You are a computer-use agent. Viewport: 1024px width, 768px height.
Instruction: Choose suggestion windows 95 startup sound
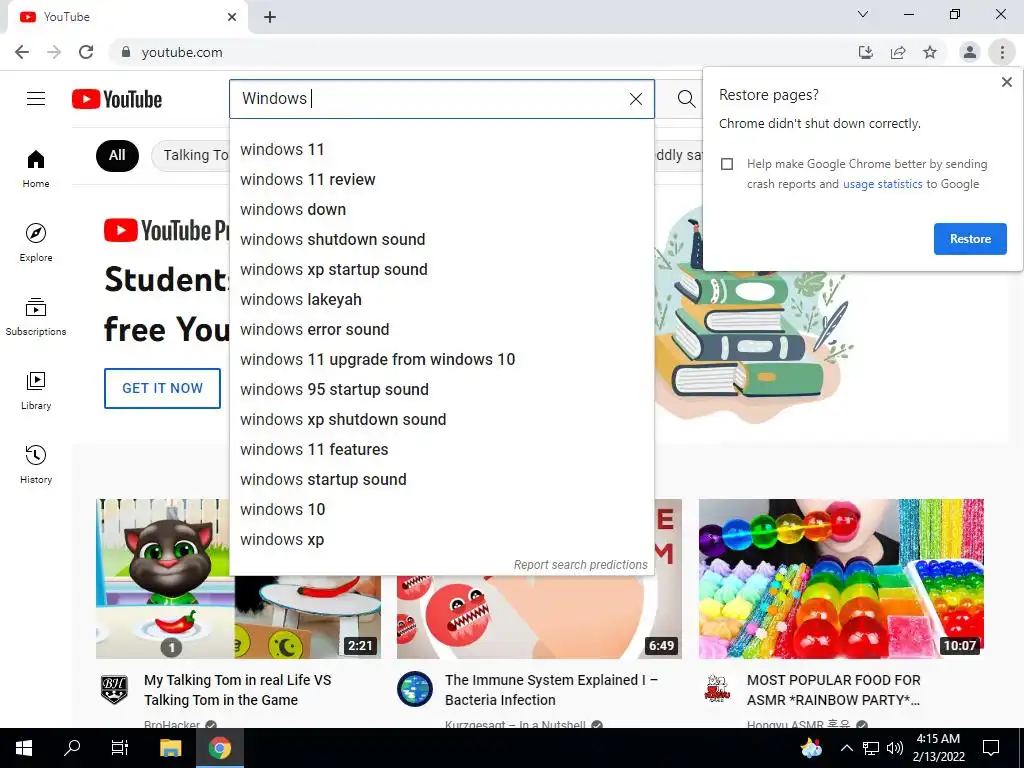coord(442,390)
